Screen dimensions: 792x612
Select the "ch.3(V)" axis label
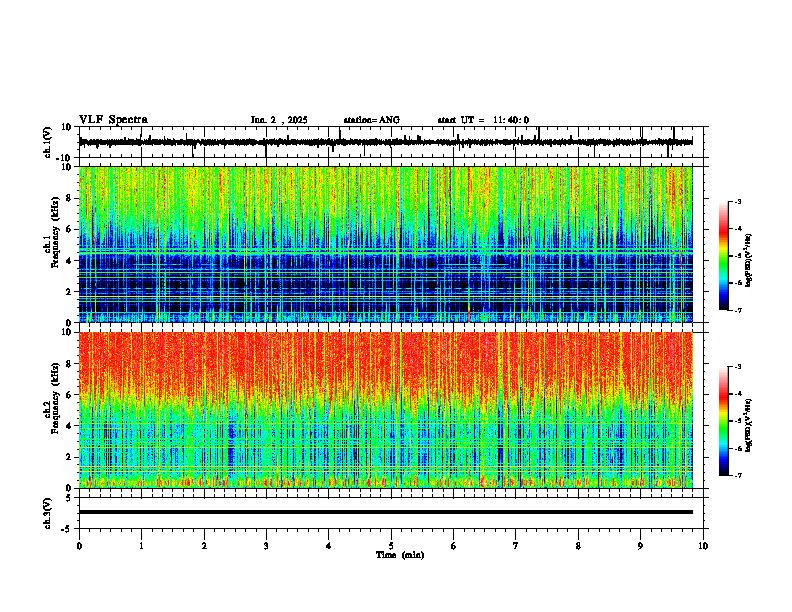pos(48,513)
